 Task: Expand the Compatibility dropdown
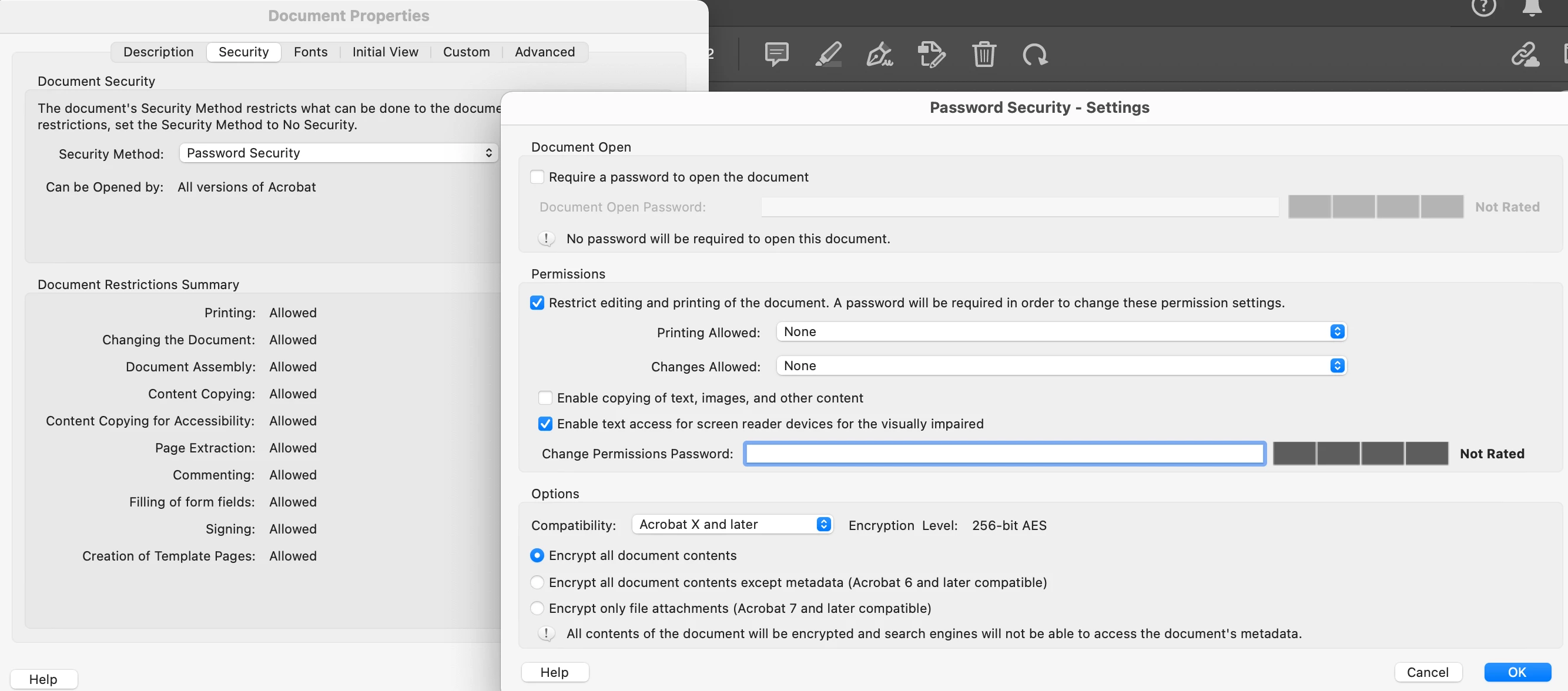(x=732, y=525)
